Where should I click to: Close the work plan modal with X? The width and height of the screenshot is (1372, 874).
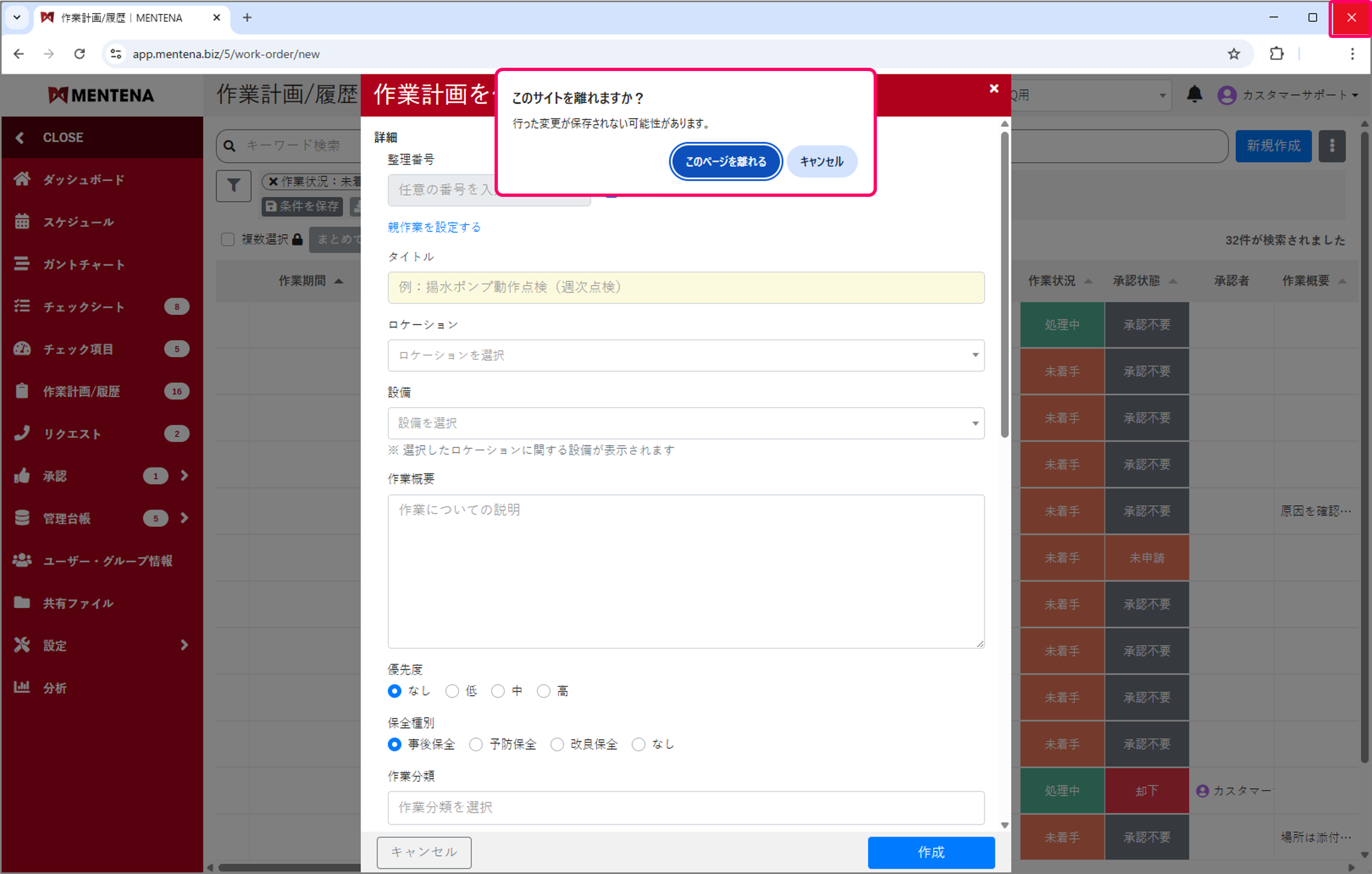coord(993,88)
